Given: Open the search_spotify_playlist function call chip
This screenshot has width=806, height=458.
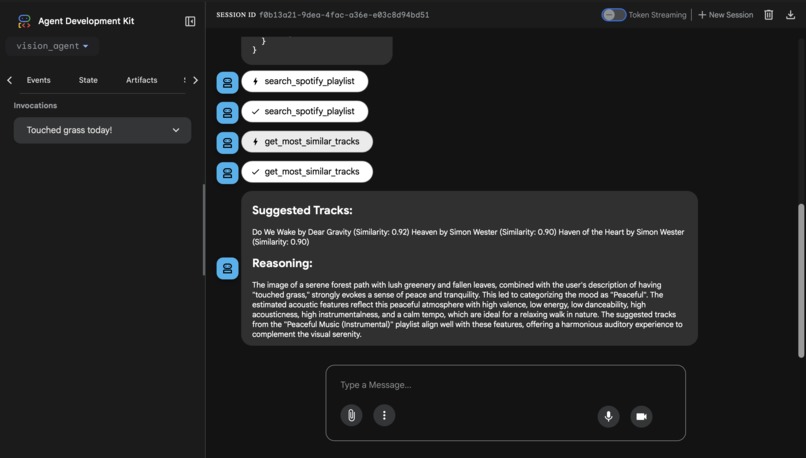Looking at the screenshot, I should click(x=305, y=81).
